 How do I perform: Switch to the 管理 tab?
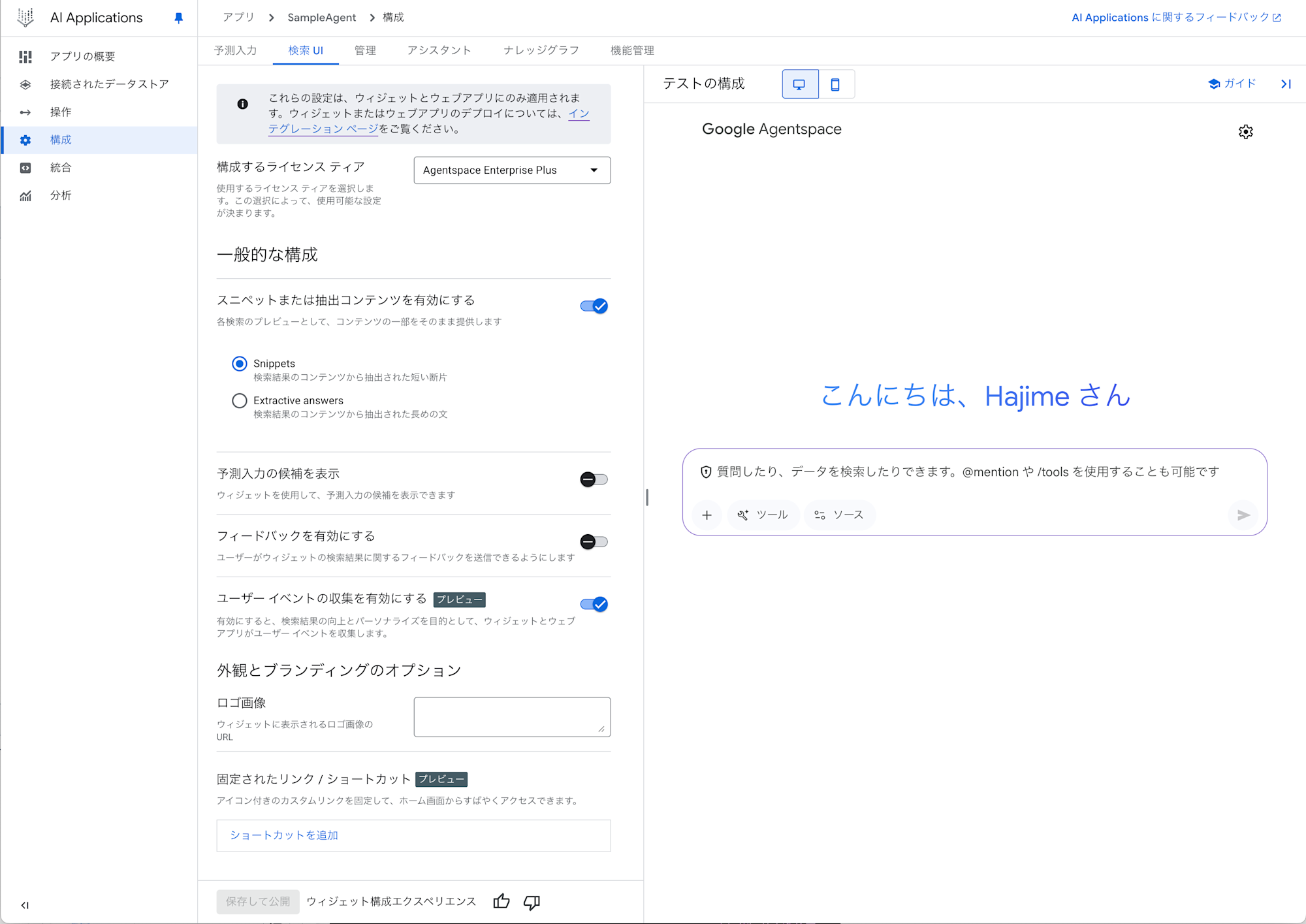(x=365, y=50)
